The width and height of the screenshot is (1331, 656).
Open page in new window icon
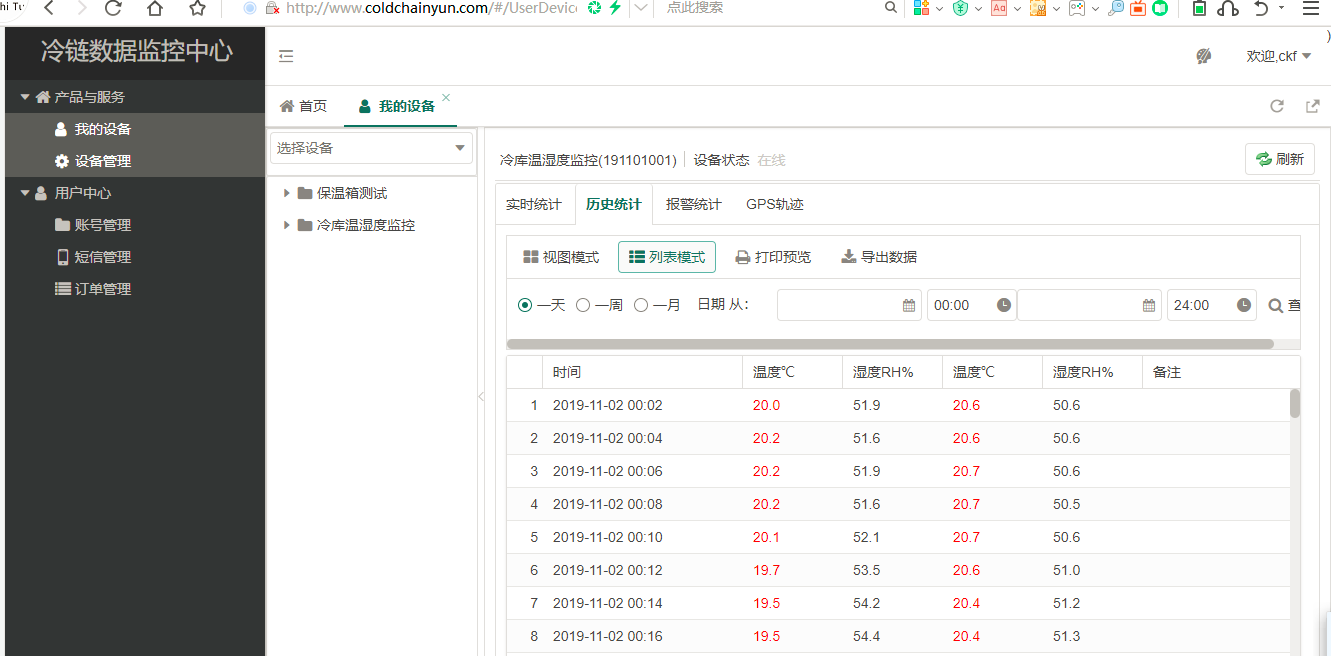pyautogui.click(x=1312, y=106)
